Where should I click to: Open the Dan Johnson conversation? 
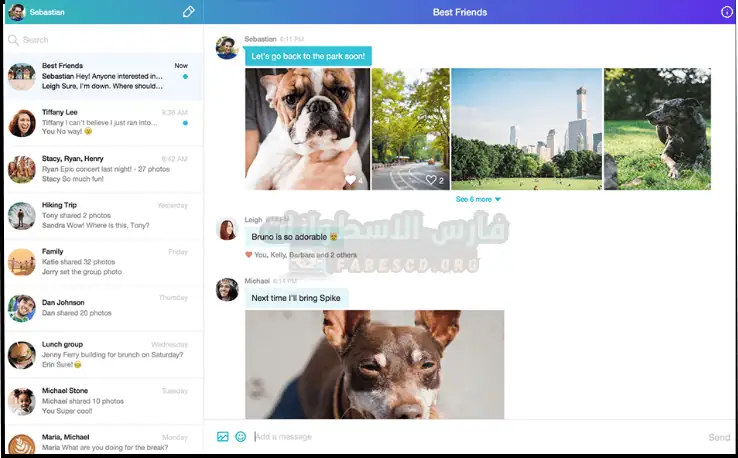(x=102, y=308)
